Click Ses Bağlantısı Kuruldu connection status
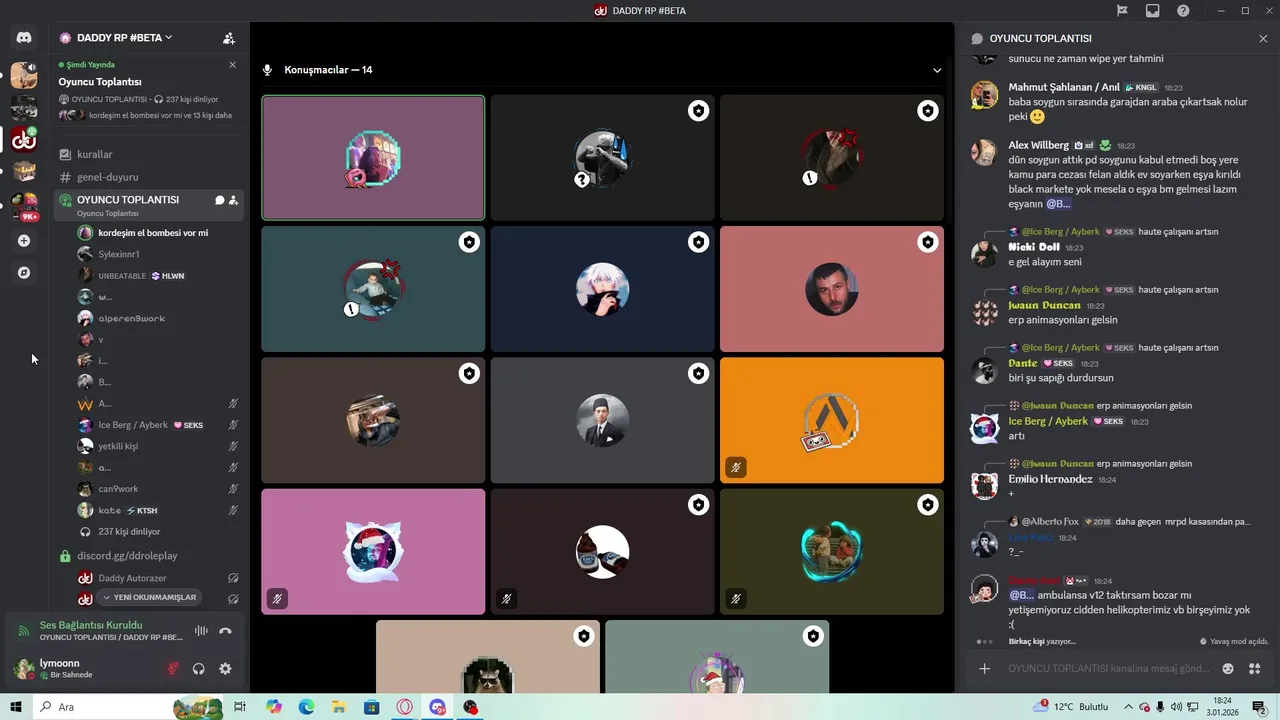Viewport: 1280px width, 720px height. click(91, 625)
